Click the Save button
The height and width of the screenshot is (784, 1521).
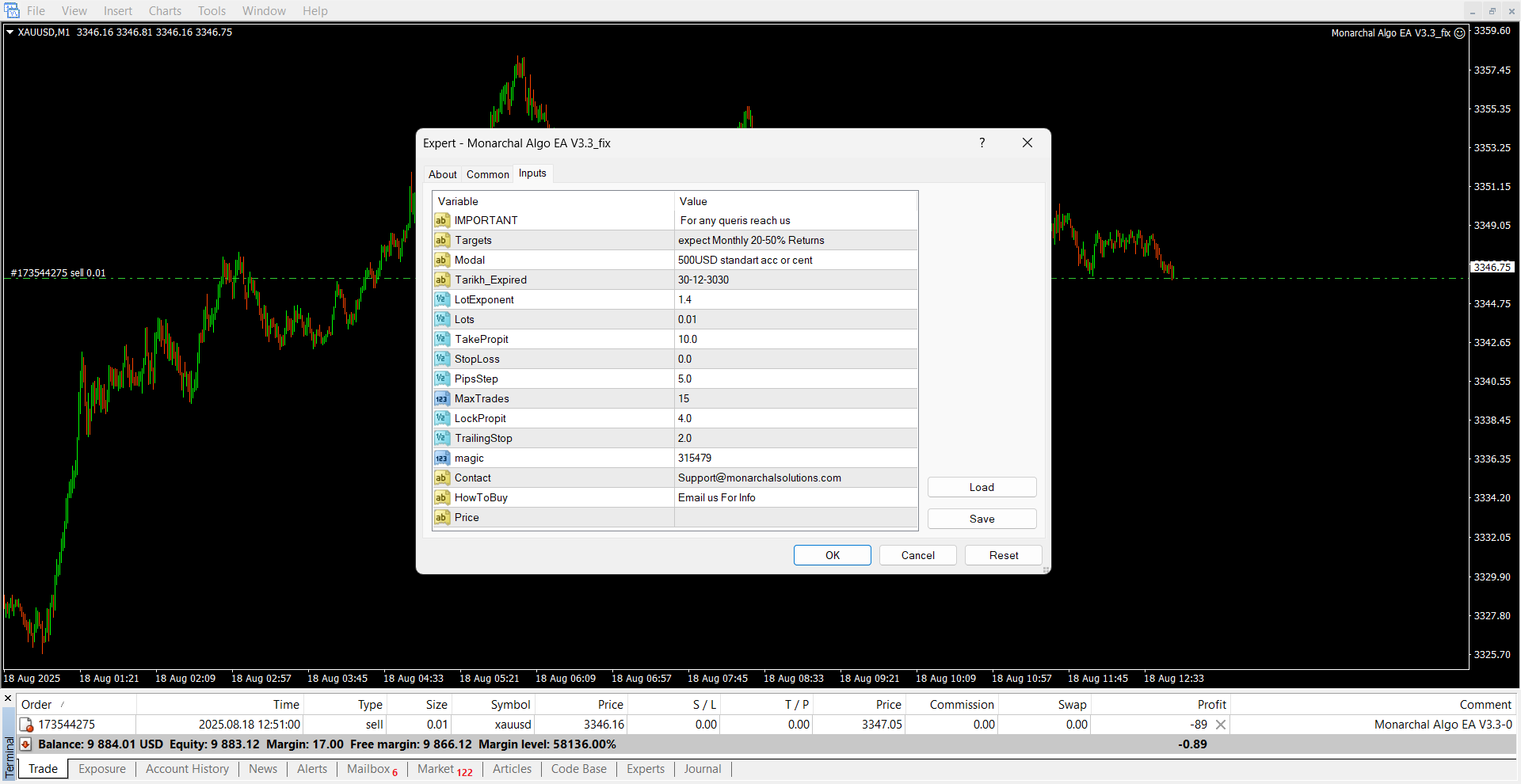[982, 519]
